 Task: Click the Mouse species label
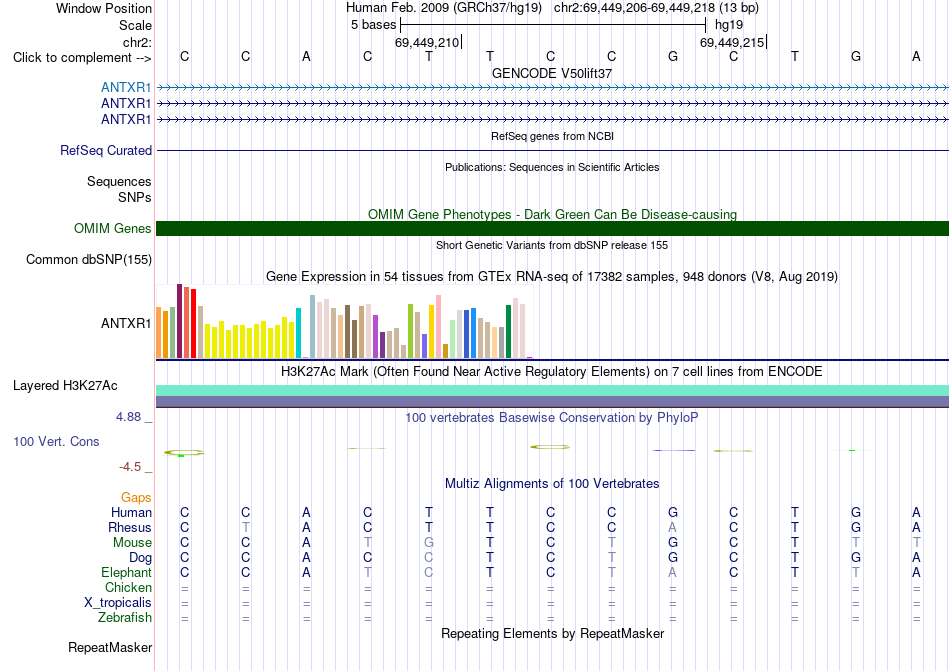(132, 543)
